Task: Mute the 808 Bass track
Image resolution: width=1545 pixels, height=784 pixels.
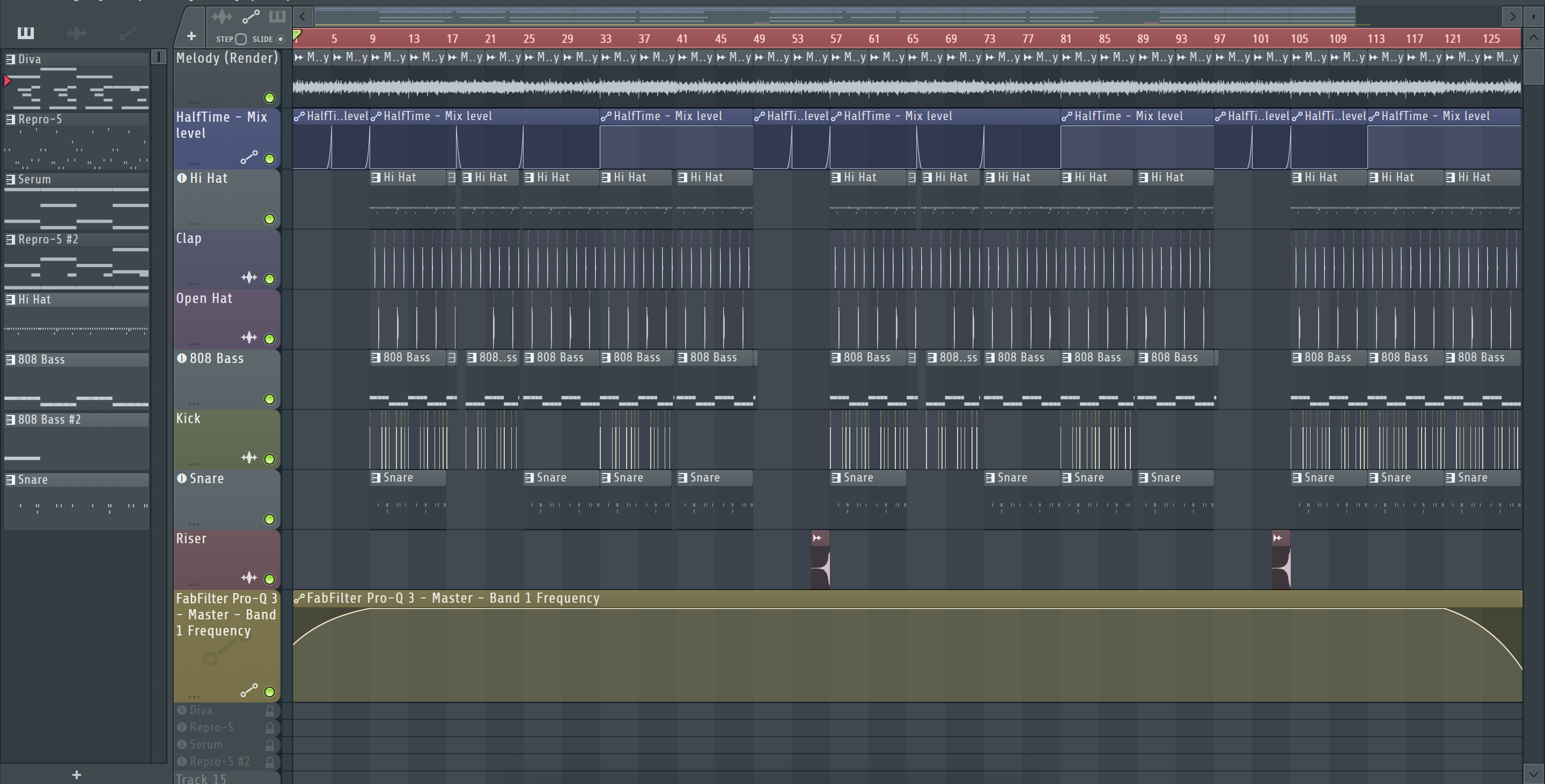Action: pos(269,399)
